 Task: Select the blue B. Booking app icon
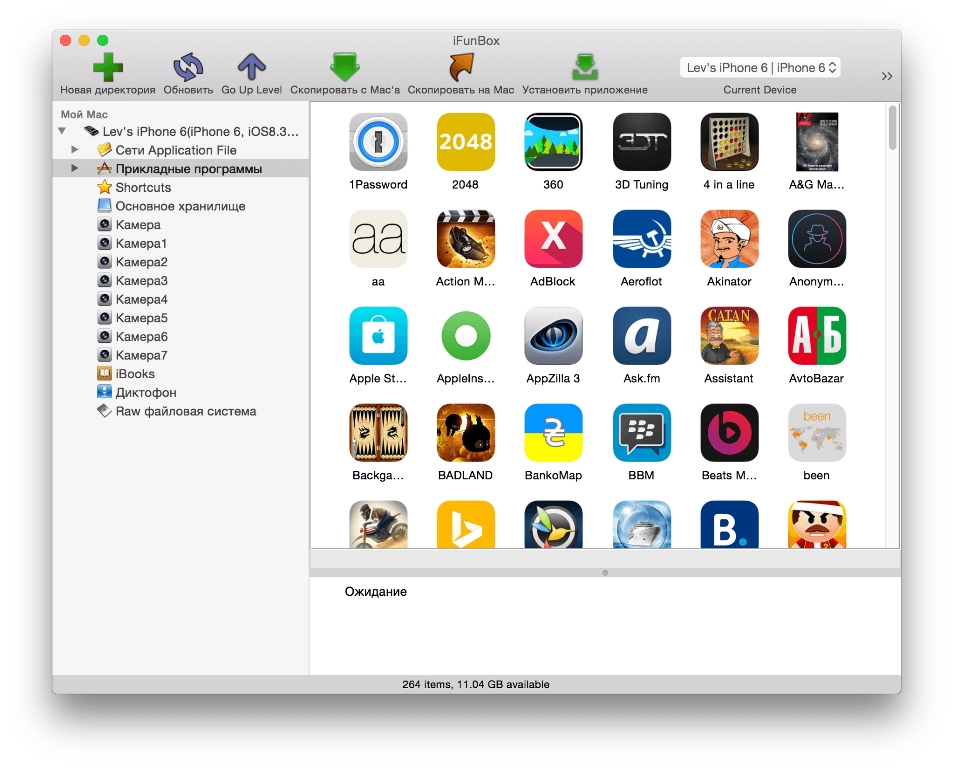click(x=729, y=524)
